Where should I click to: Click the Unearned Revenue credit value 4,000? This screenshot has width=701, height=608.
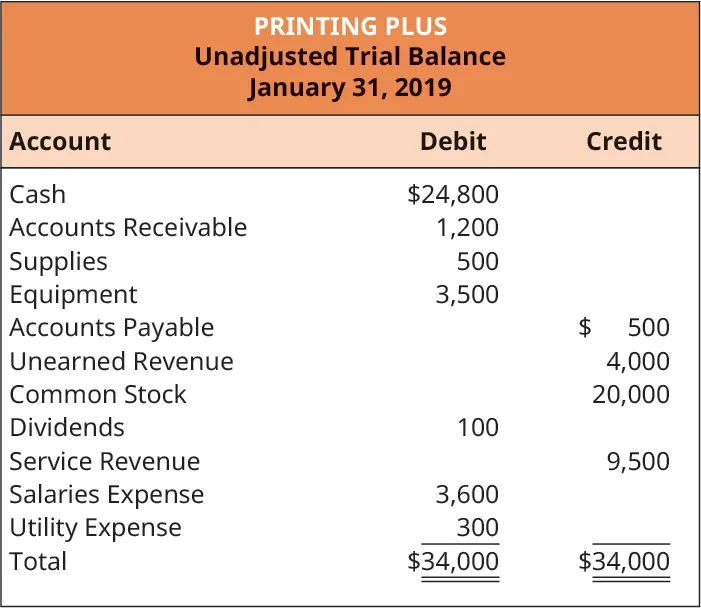point(638,361)
